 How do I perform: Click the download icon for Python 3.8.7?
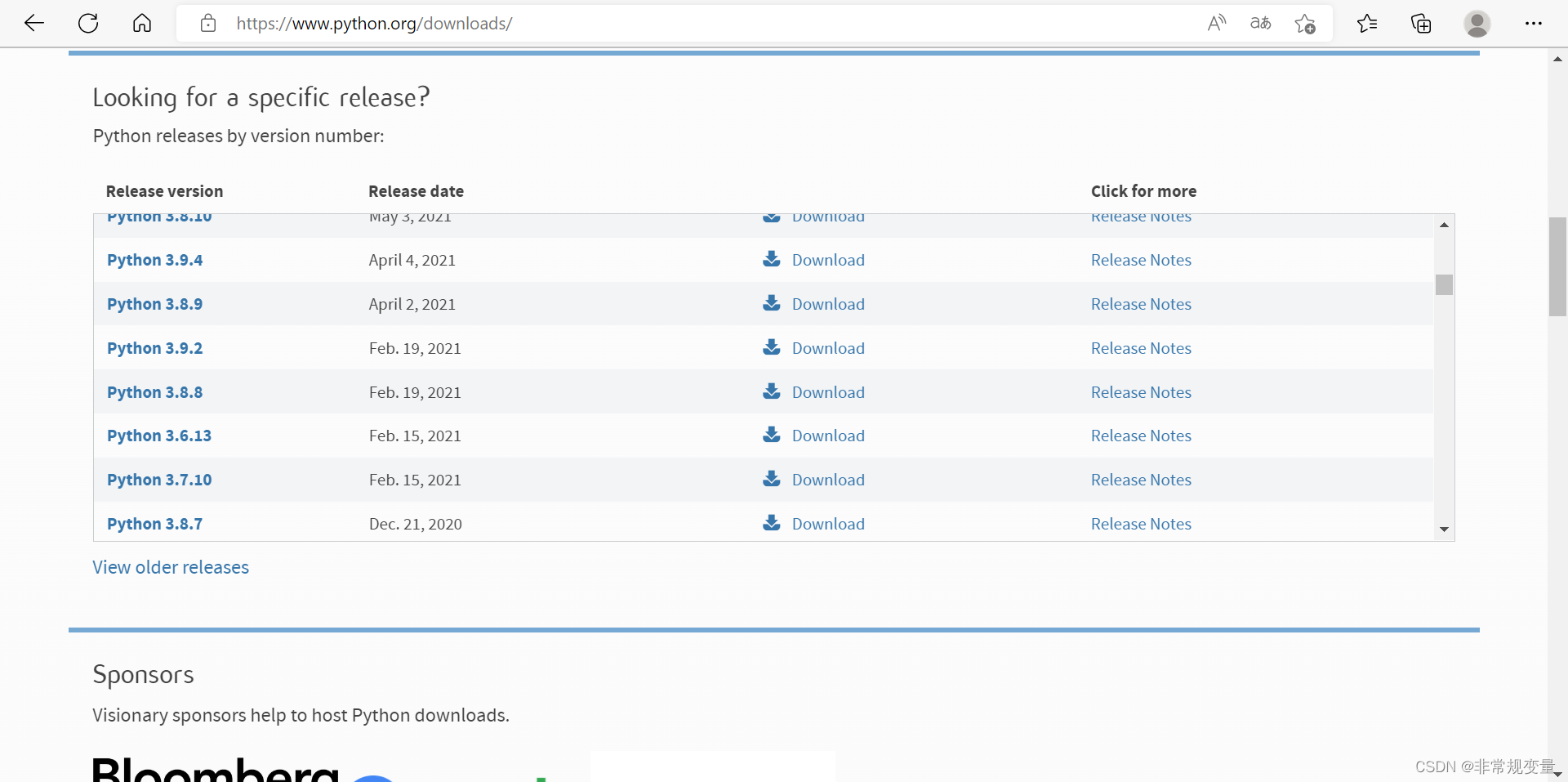coord(772,523)
